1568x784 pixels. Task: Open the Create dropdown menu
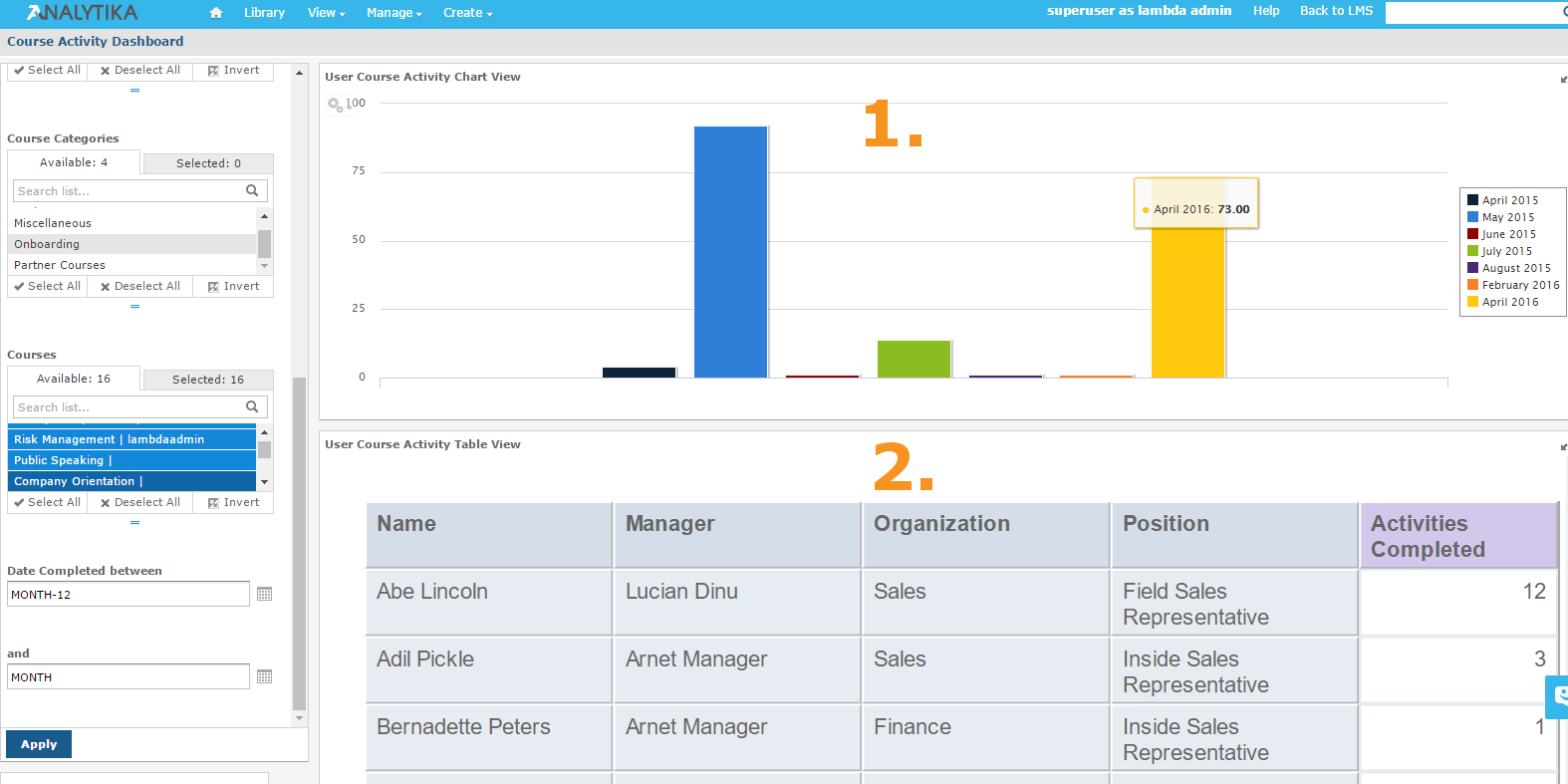(x=467, y=13)
